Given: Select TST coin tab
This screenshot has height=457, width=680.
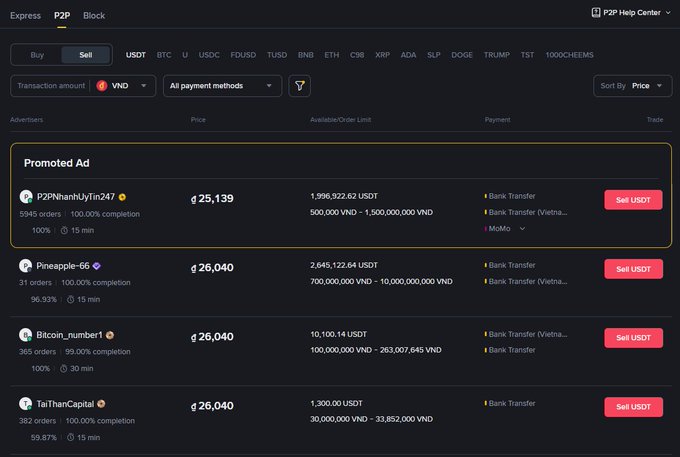Looking at the screenshot, I should 527,55.
